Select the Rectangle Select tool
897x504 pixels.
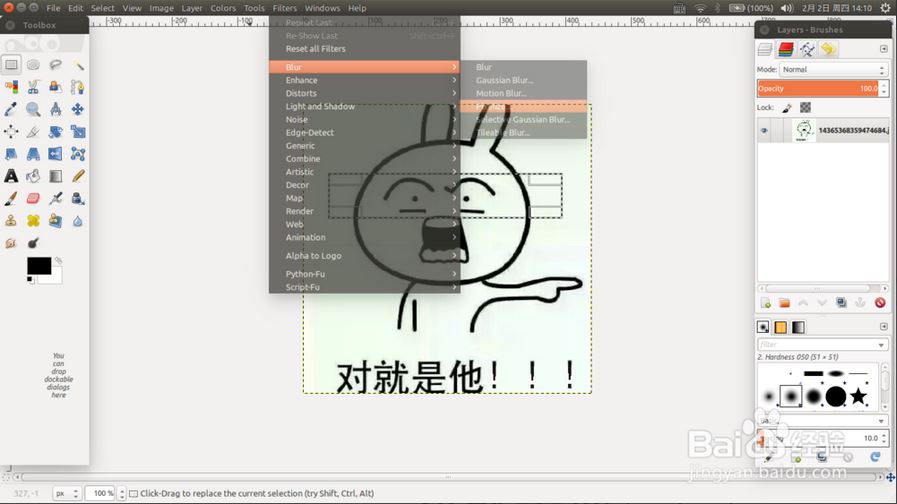(x=11, y=65)
